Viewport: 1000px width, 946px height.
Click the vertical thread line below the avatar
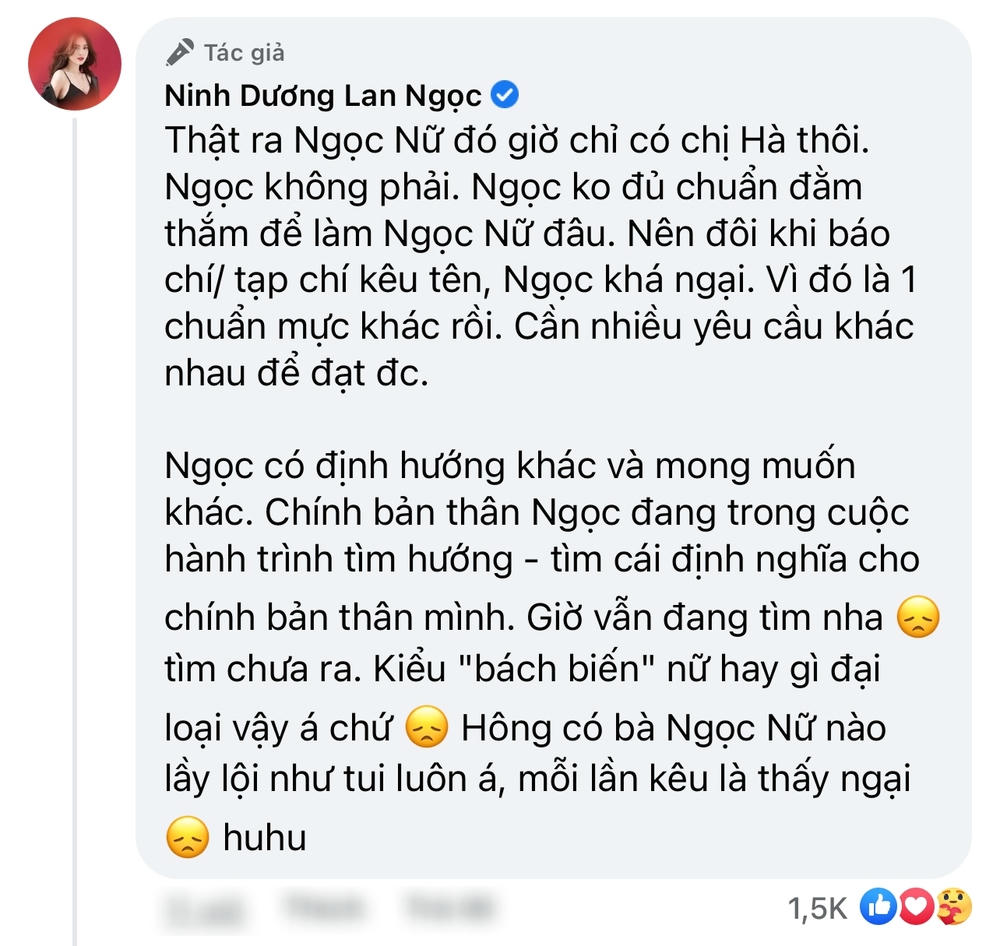(x=75, y=529)
